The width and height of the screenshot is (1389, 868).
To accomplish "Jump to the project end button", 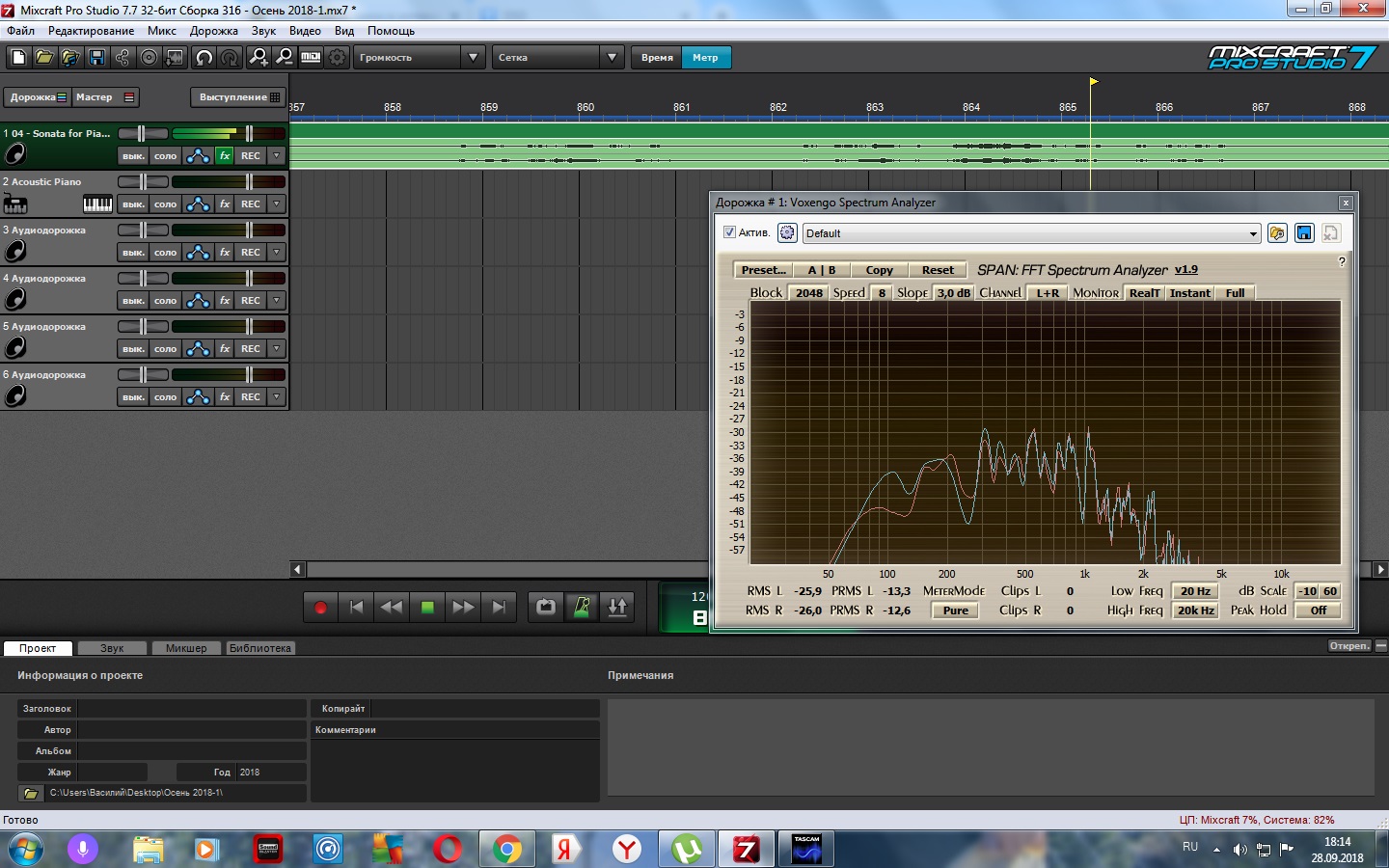I will coord(499,608).
